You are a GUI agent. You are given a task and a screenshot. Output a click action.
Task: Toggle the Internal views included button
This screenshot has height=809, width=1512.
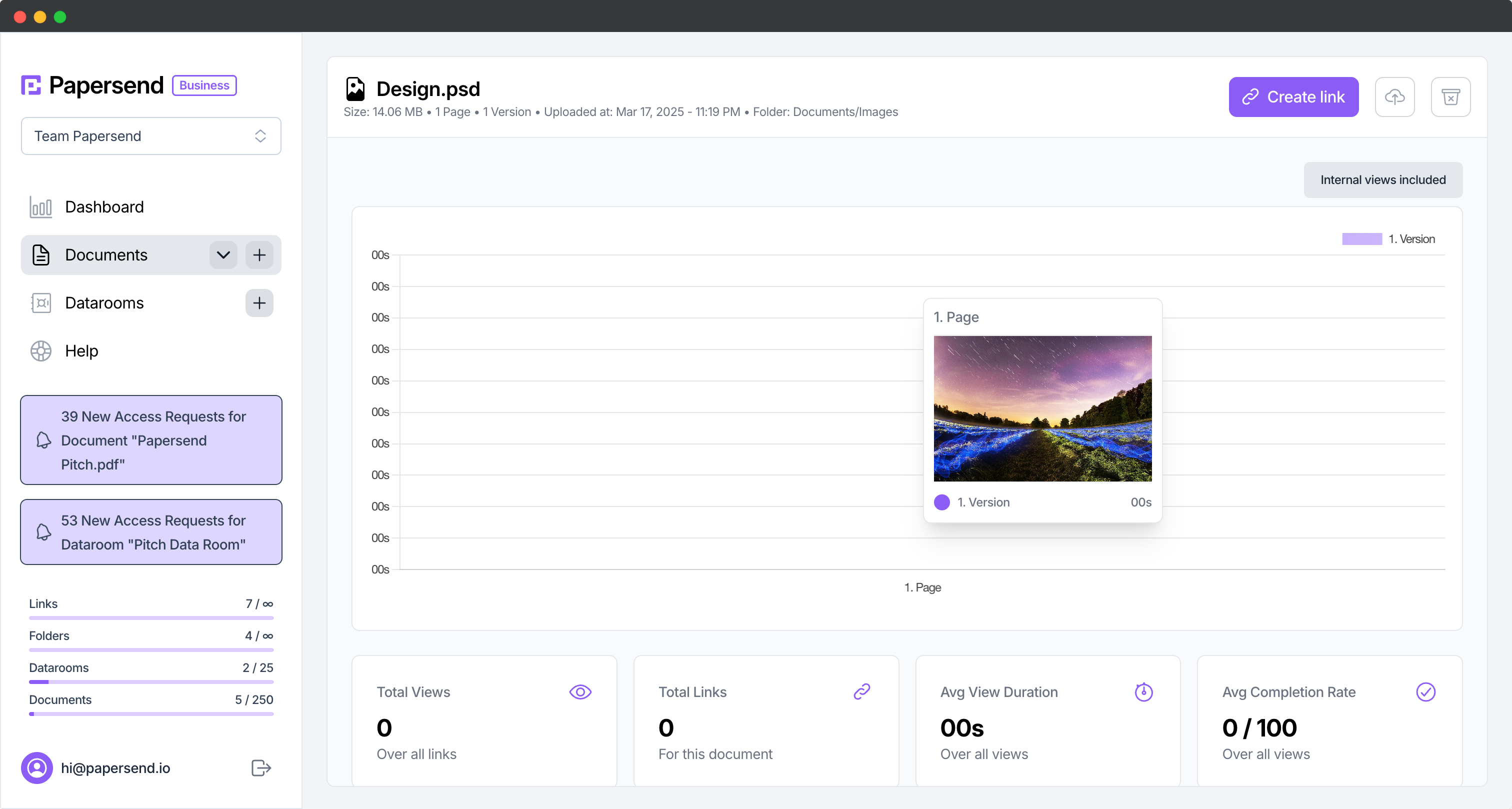[1382, 180]
